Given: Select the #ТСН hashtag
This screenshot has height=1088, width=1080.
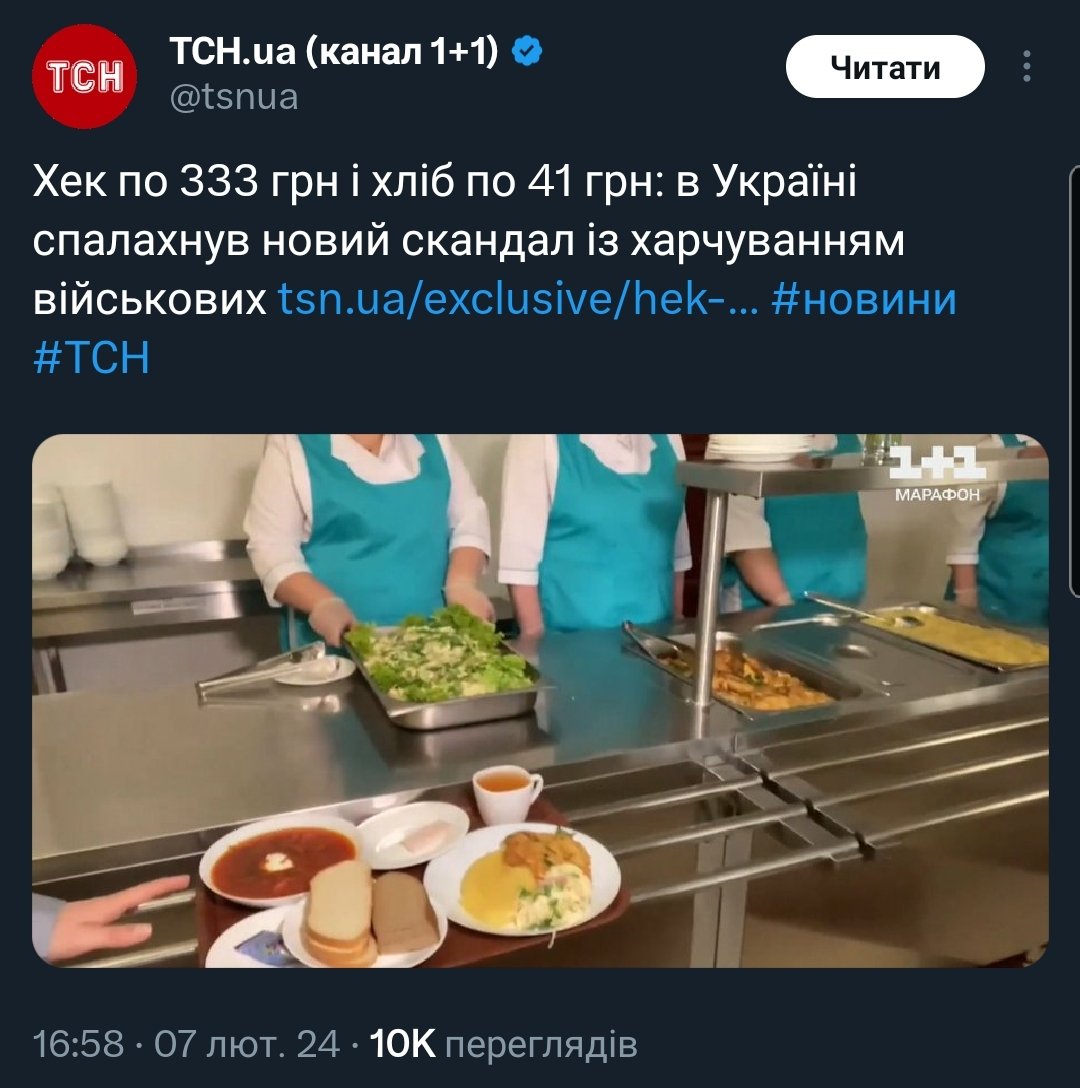Looking at the screenshot, I should click(92, 357).
